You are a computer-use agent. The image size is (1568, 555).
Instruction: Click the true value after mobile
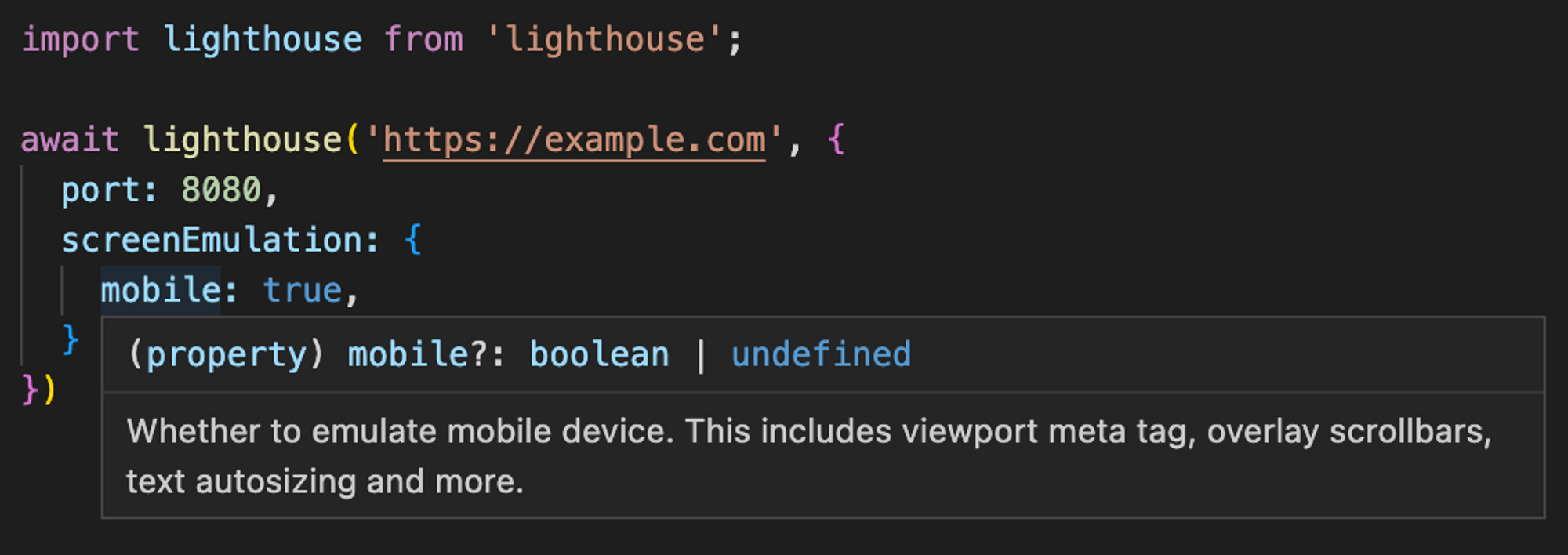tap(302, 291)
